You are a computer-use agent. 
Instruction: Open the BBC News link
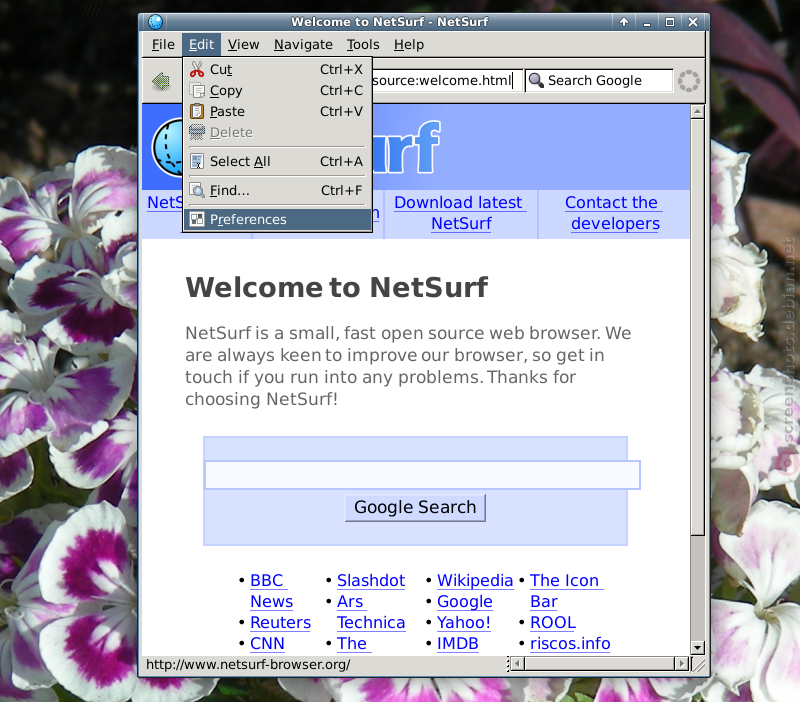tap(271, 591)
